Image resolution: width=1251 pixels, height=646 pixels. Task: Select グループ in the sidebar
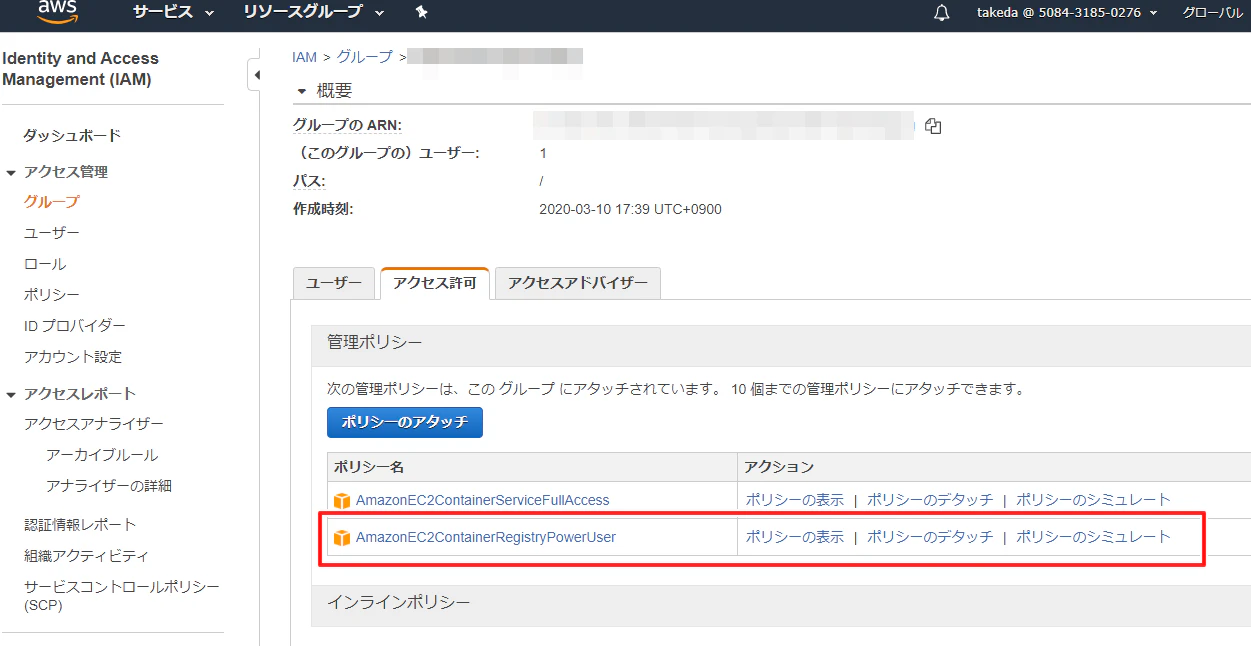[x=52, y=201]
